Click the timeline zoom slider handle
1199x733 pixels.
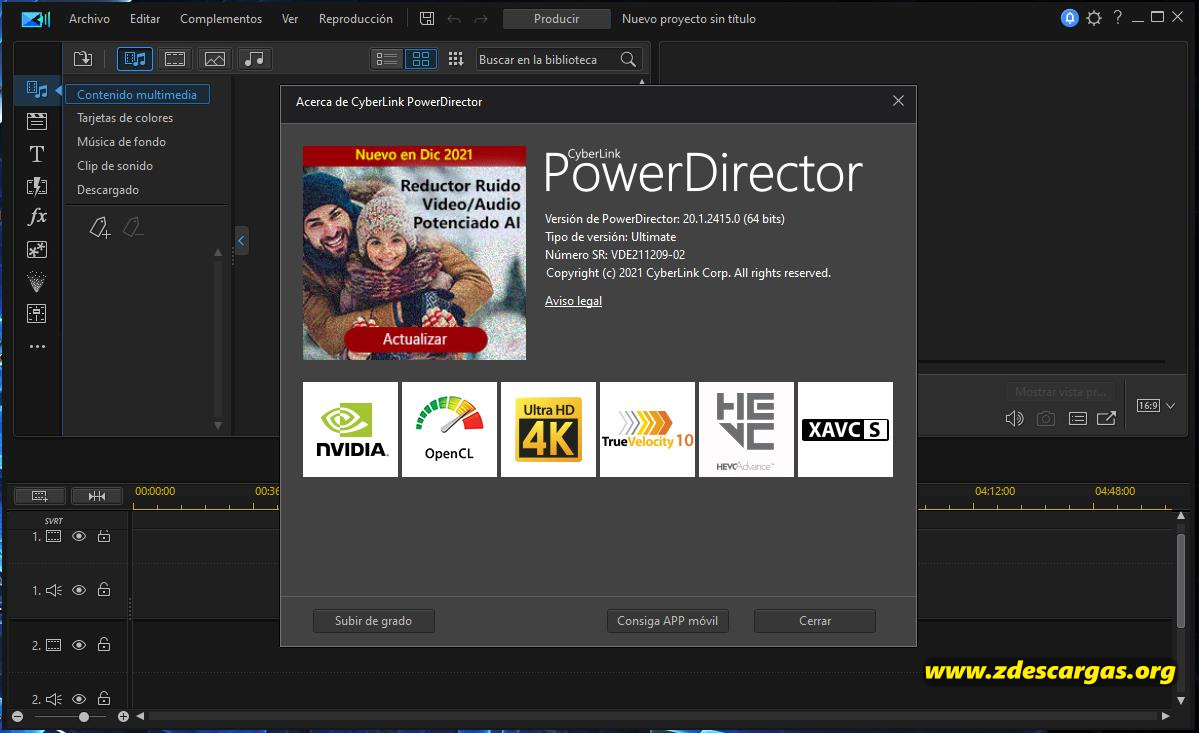(83, 717)
